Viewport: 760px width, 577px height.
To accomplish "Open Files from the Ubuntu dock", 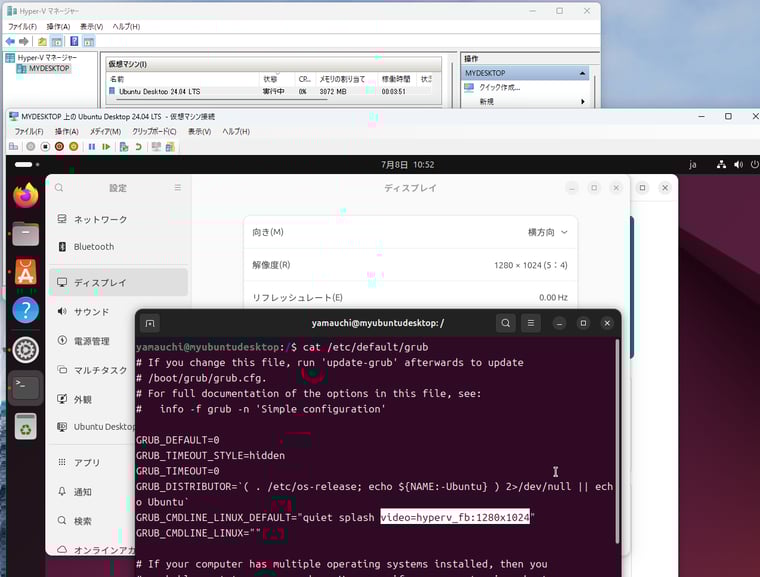I will click(x=26, y=234).
